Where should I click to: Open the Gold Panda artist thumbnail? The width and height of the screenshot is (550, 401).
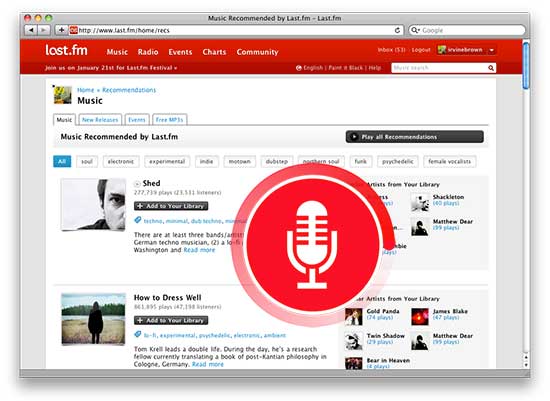pyautogui.click(x=354, y=317)
